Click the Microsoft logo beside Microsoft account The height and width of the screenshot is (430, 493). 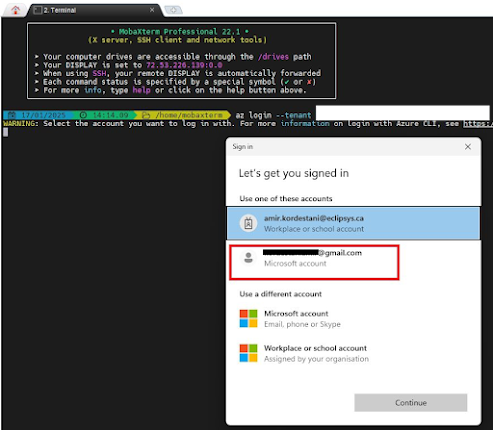248,318
